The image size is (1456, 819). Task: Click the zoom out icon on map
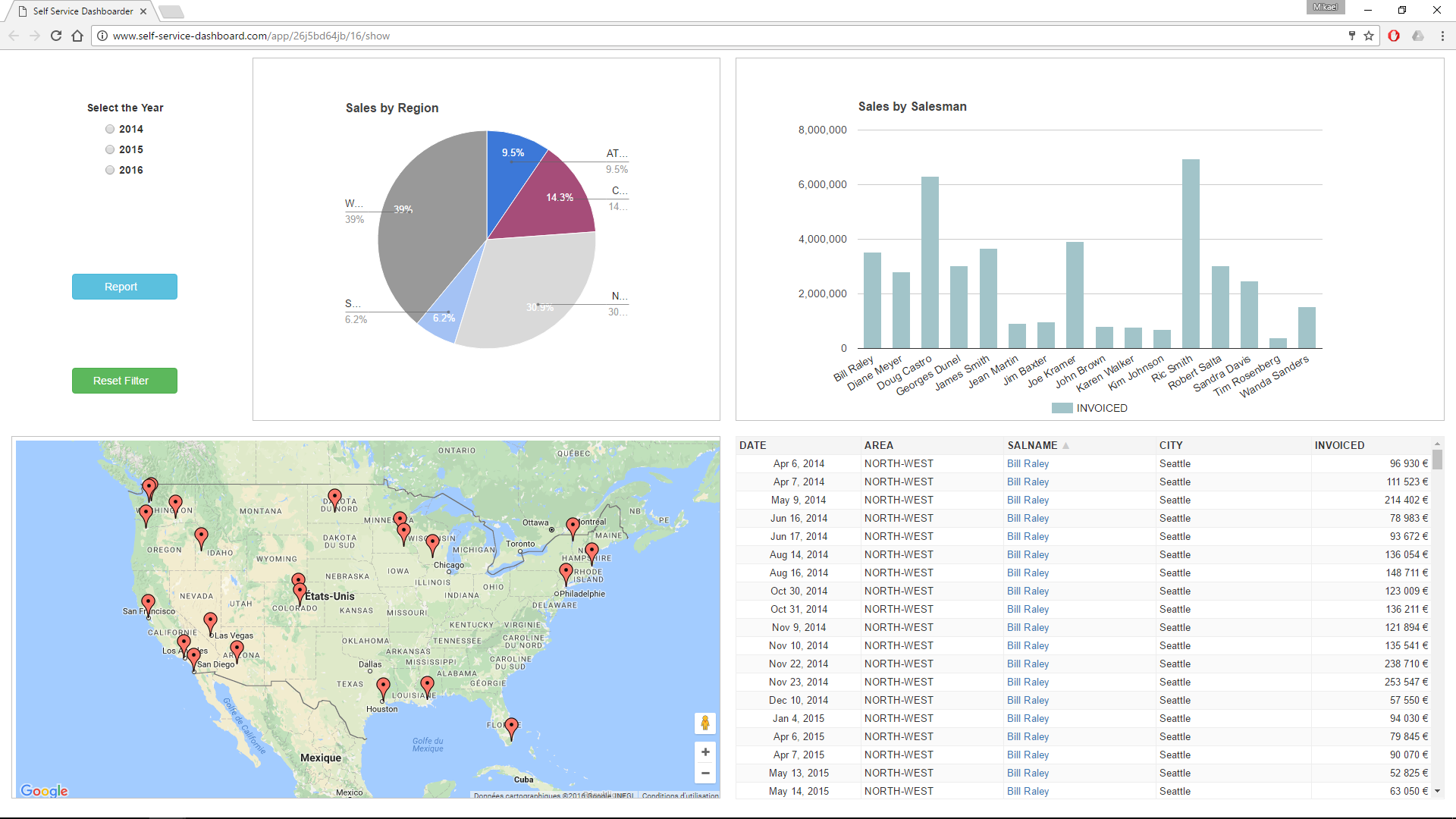706,773
